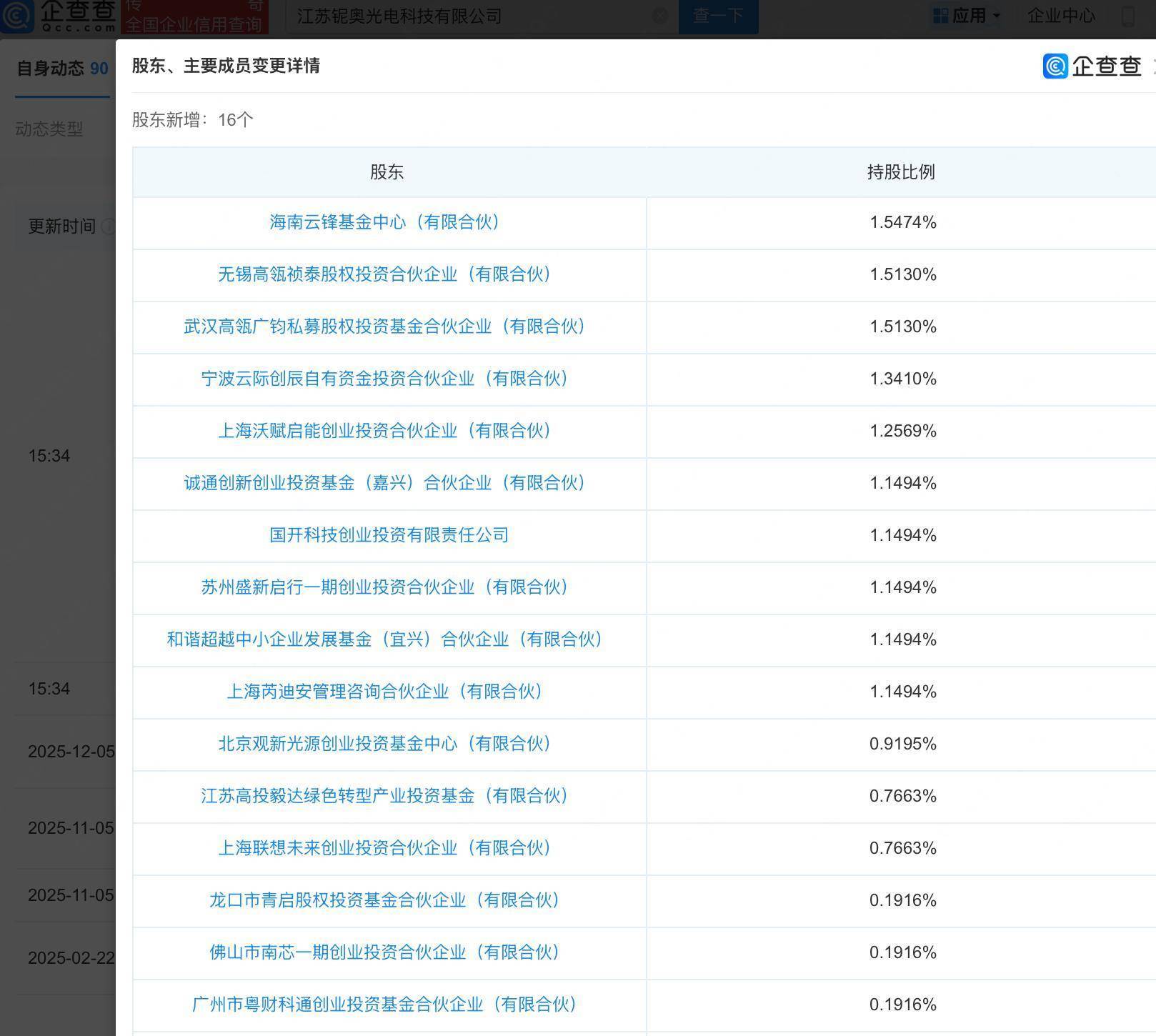Select the 0.7663% holding for 江苏高投毅达
Screen dimensions: 1156x1036
[903, 796]
